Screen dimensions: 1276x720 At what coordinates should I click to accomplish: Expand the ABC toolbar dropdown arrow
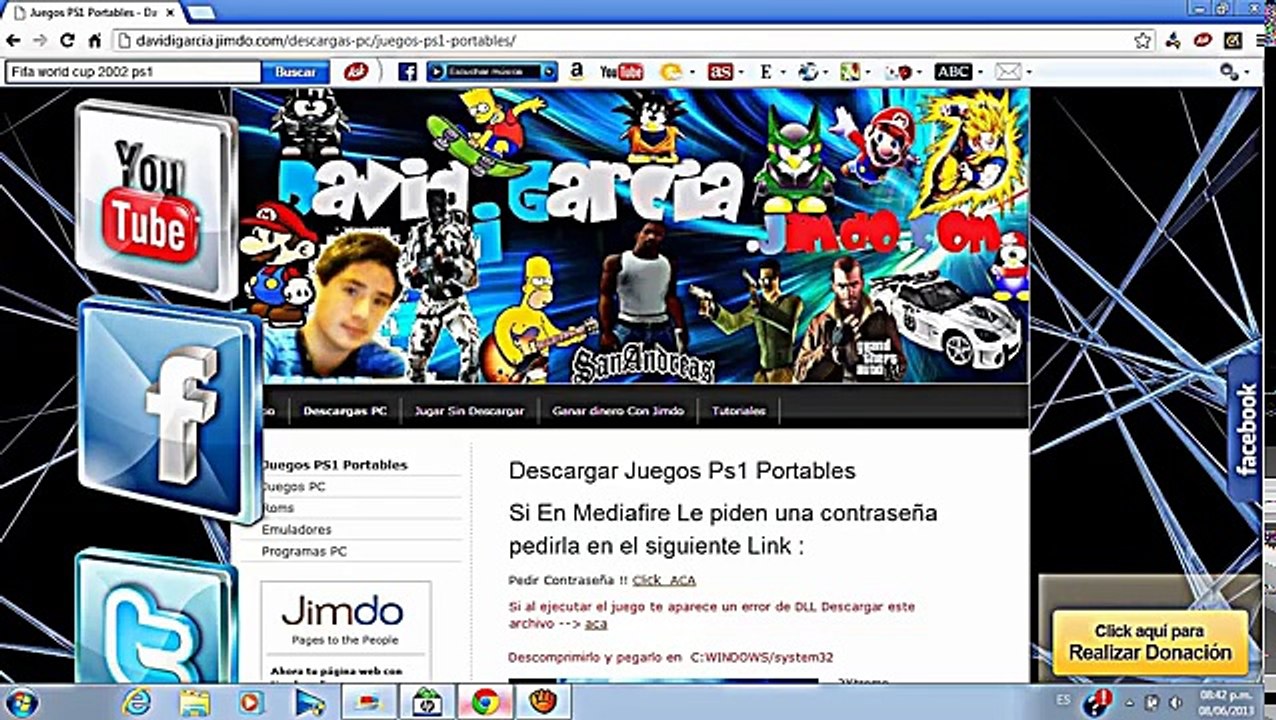[x=980, y=72]
